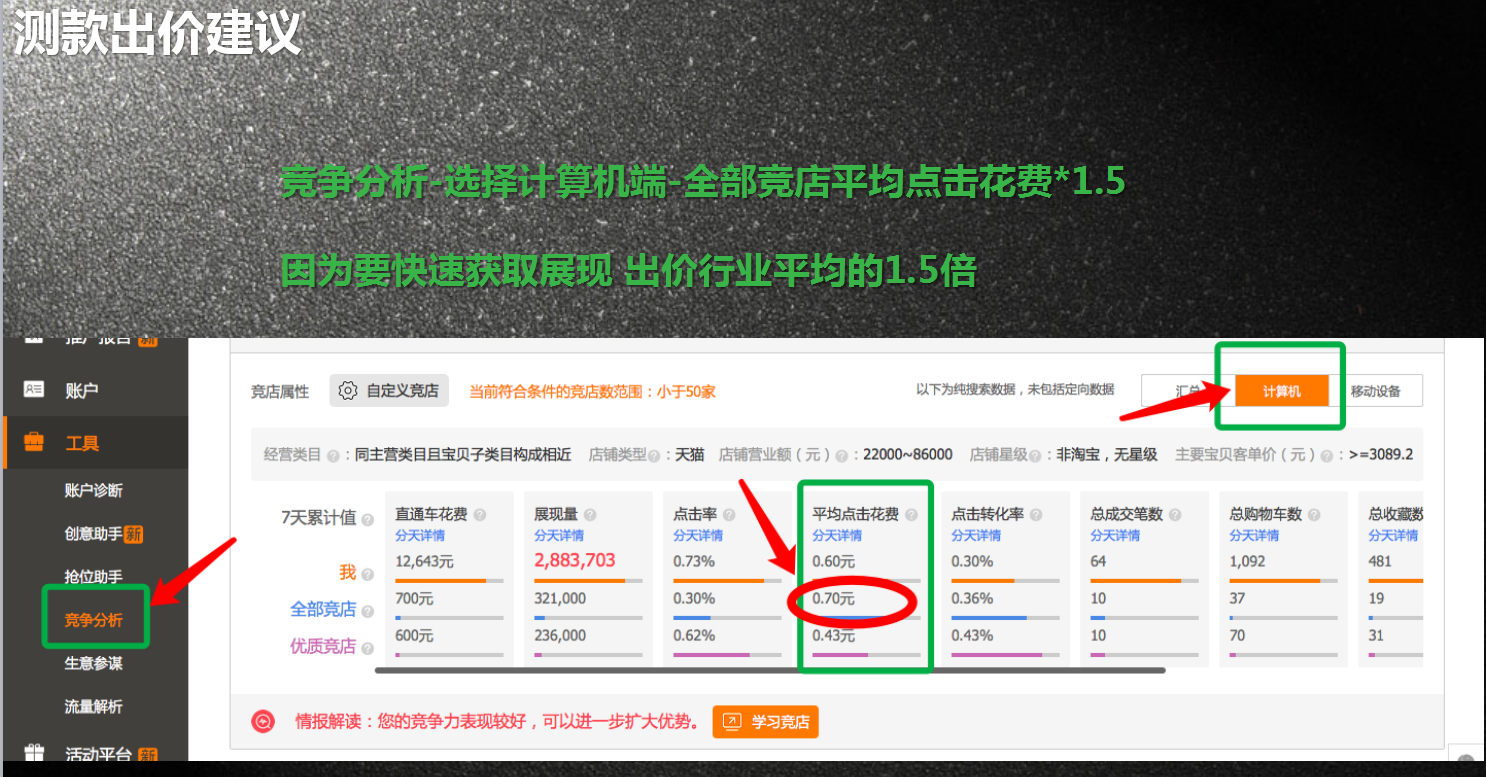Click the 236,000 展现量 value
This screenshot has width=1486, height=777.
click(560, 635)
